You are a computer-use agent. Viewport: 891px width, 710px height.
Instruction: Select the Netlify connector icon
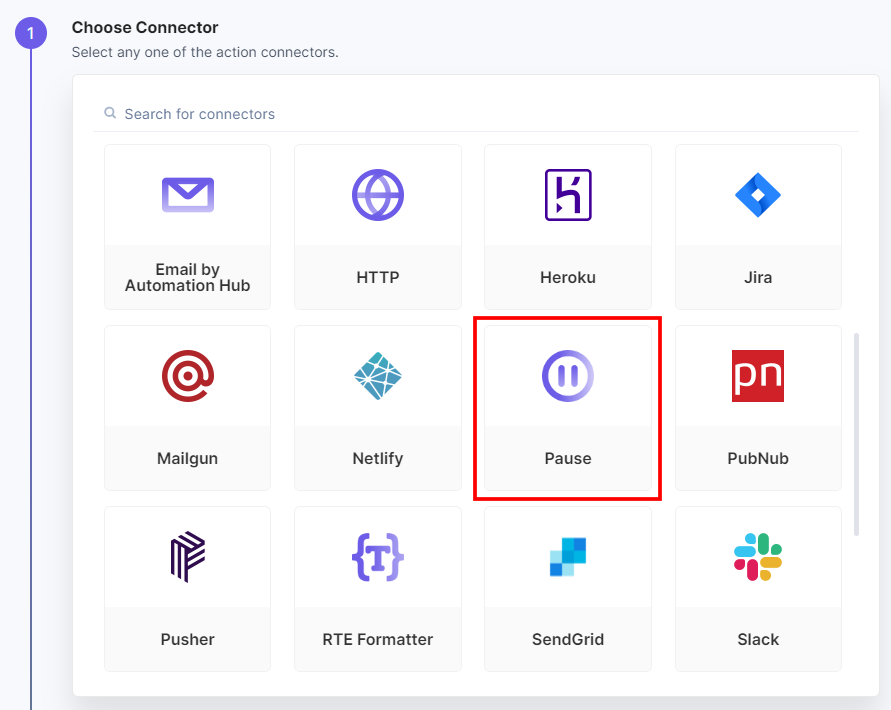point(377,376)
